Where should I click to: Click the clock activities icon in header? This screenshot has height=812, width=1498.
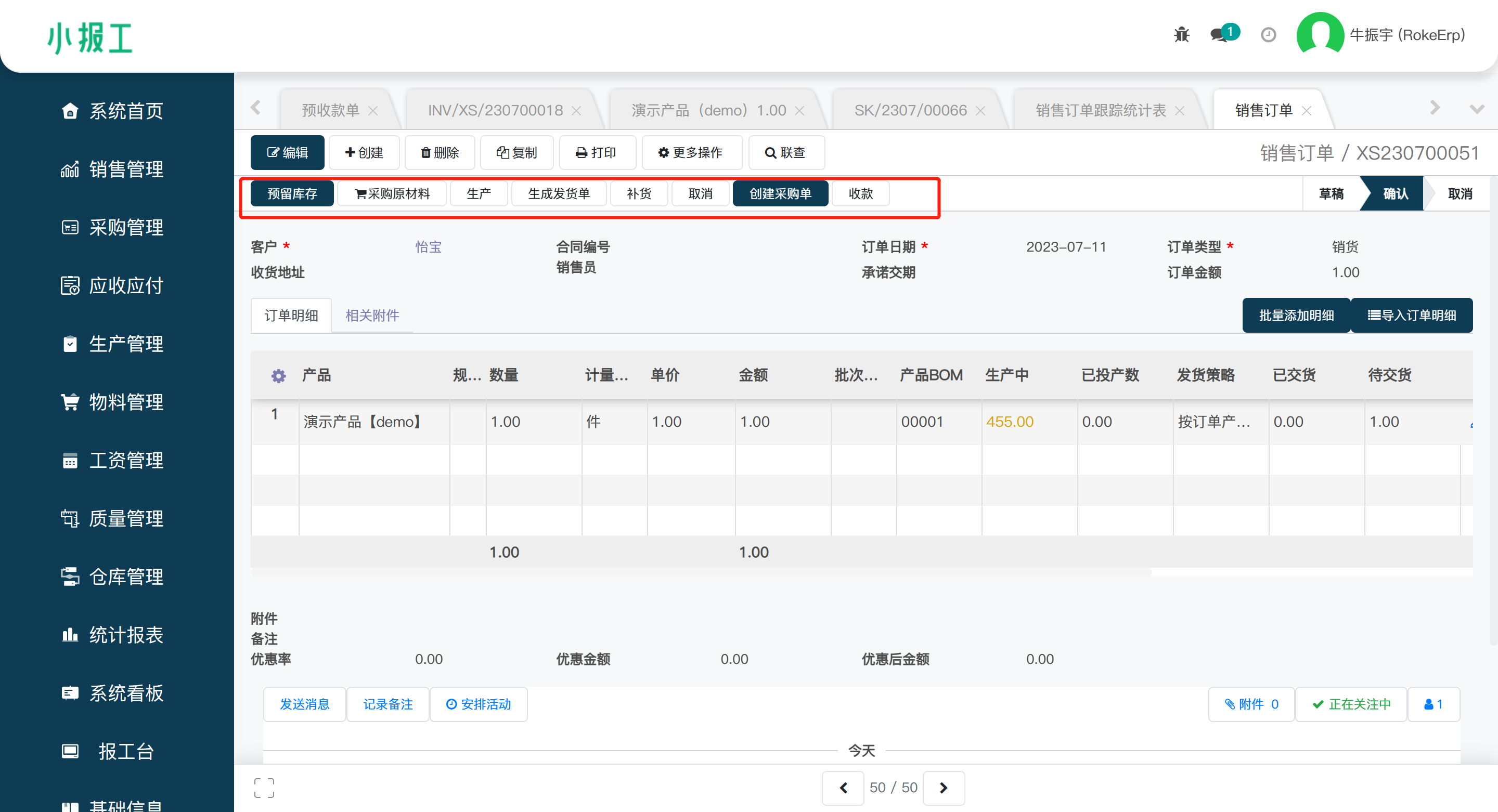tap(1268, 35)
